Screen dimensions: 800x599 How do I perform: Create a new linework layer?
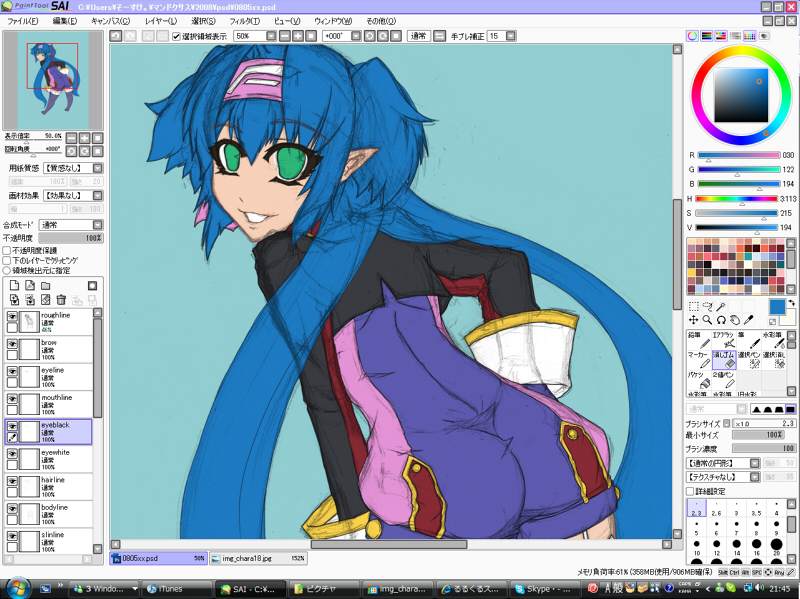[x=30, y=285]
